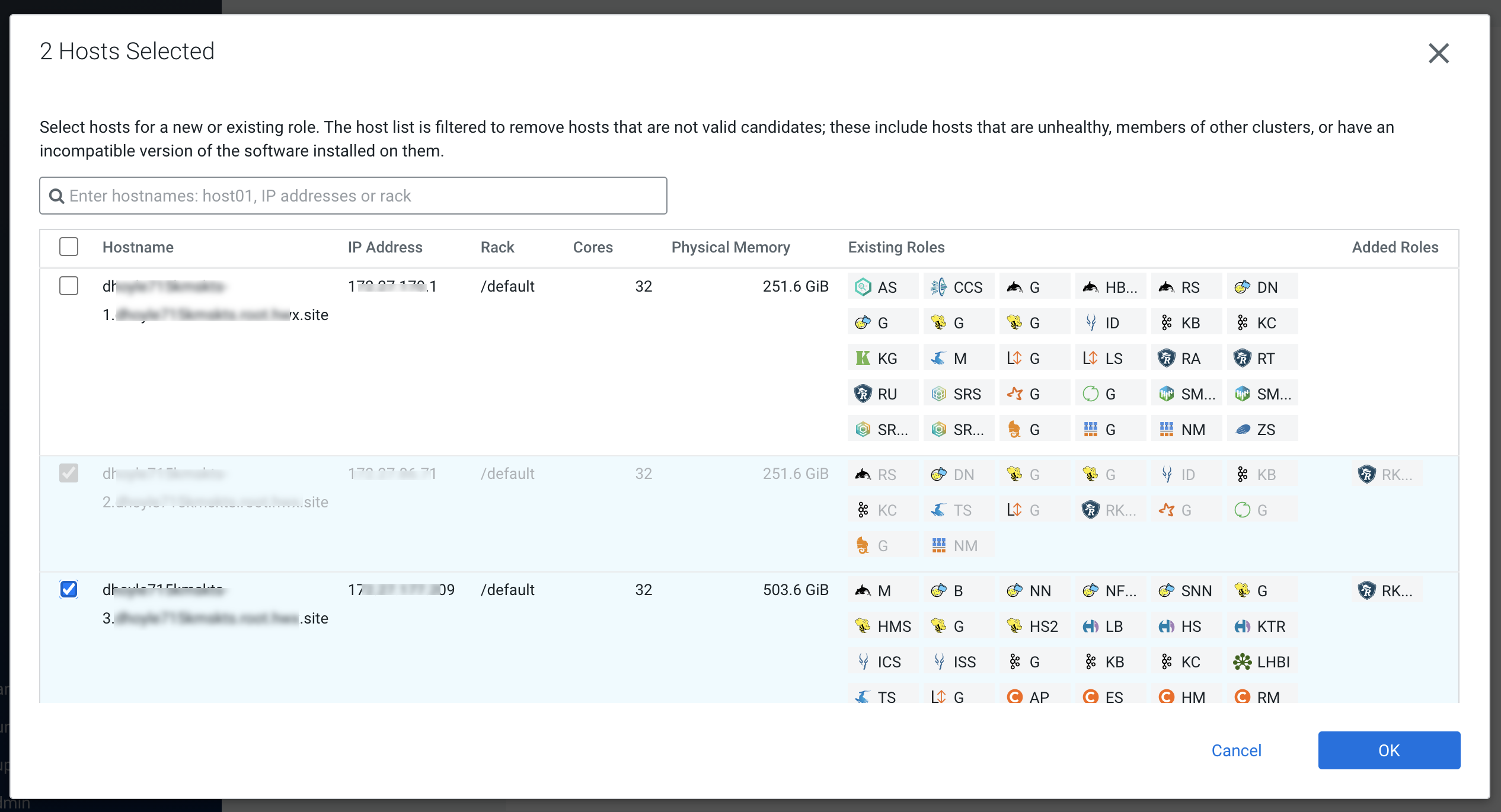
Task: Click the AS role icon on first host
Action: pos(863,287)
